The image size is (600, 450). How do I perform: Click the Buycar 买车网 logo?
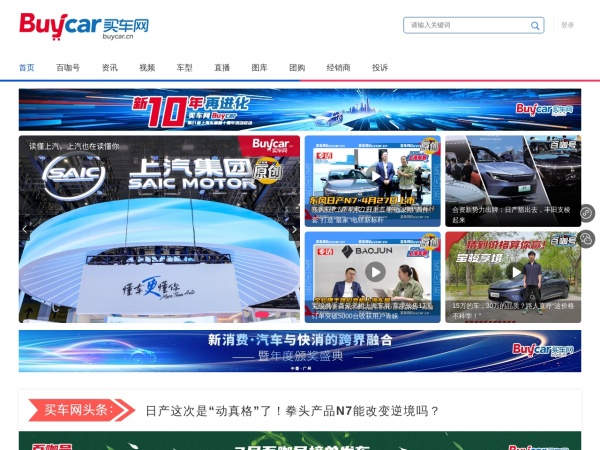click(84, 26)
